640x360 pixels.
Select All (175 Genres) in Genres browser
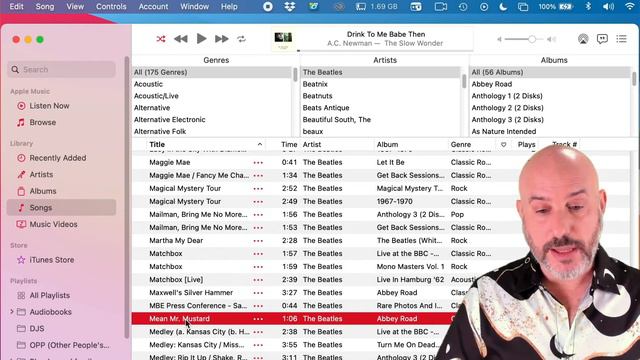tap(212, 72)
